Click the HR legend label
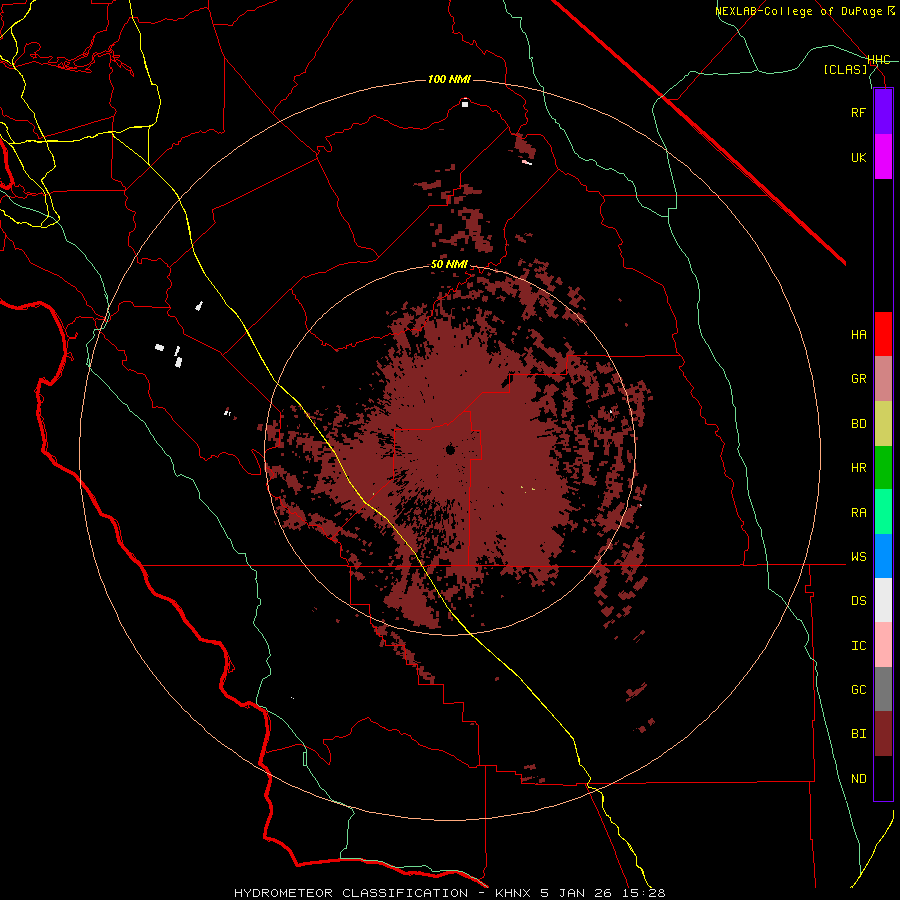The width and height of the screenshot is (900, 900). (858, 468)
